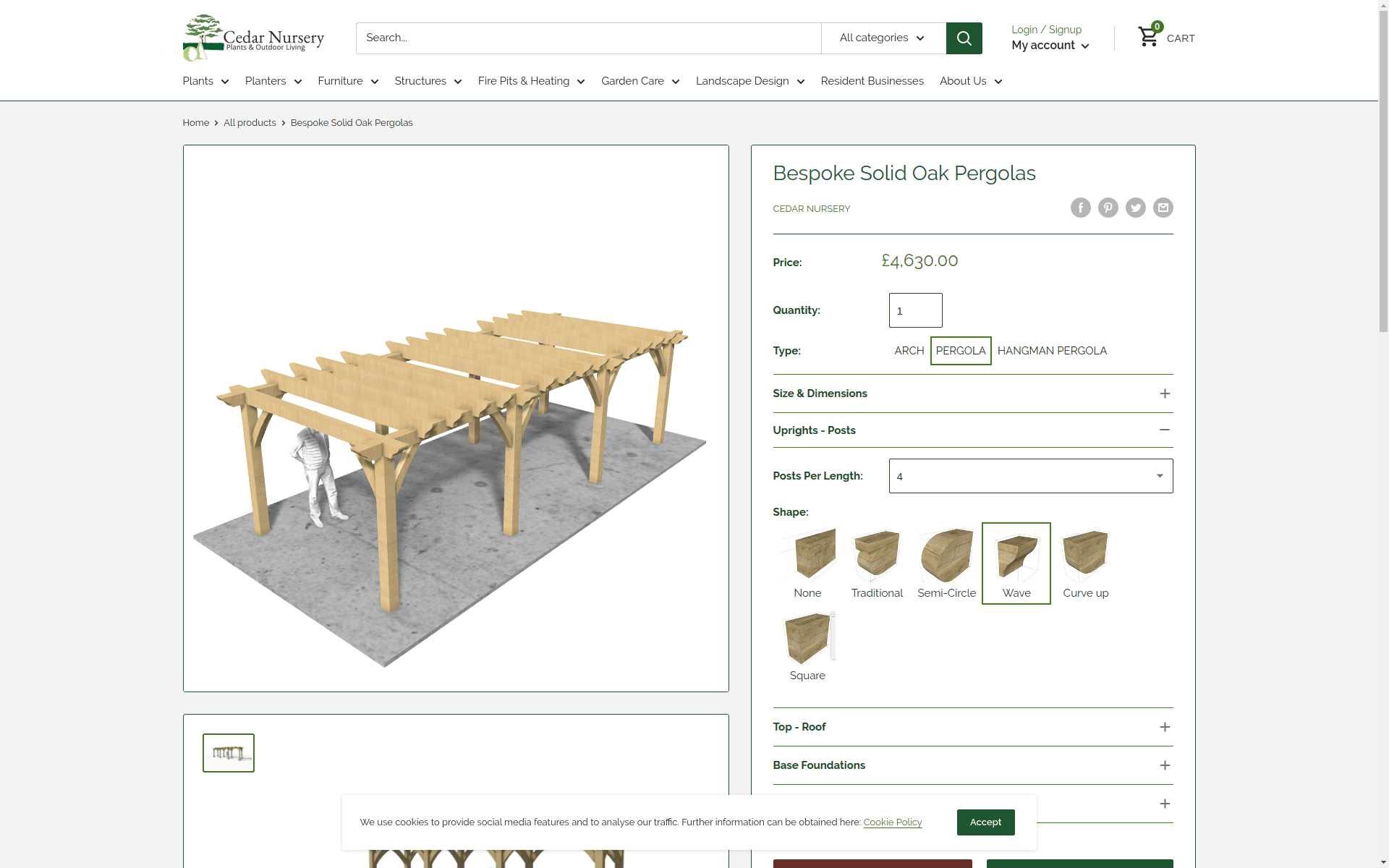
Task: Accept the cookie notice
Action: coord(985,822)
